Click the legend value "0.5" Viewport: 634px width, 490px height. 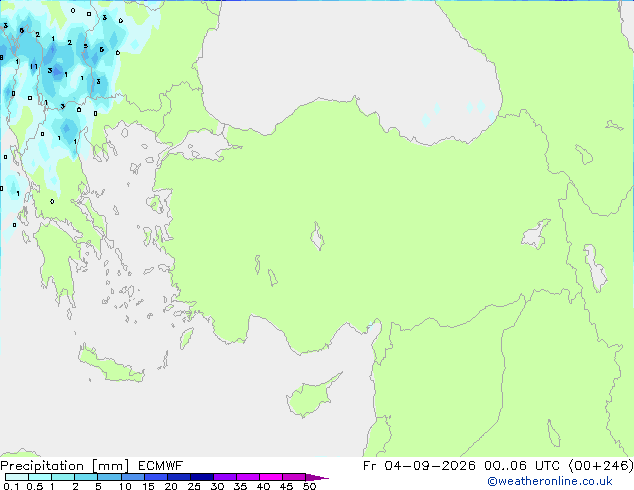[35, 486]
